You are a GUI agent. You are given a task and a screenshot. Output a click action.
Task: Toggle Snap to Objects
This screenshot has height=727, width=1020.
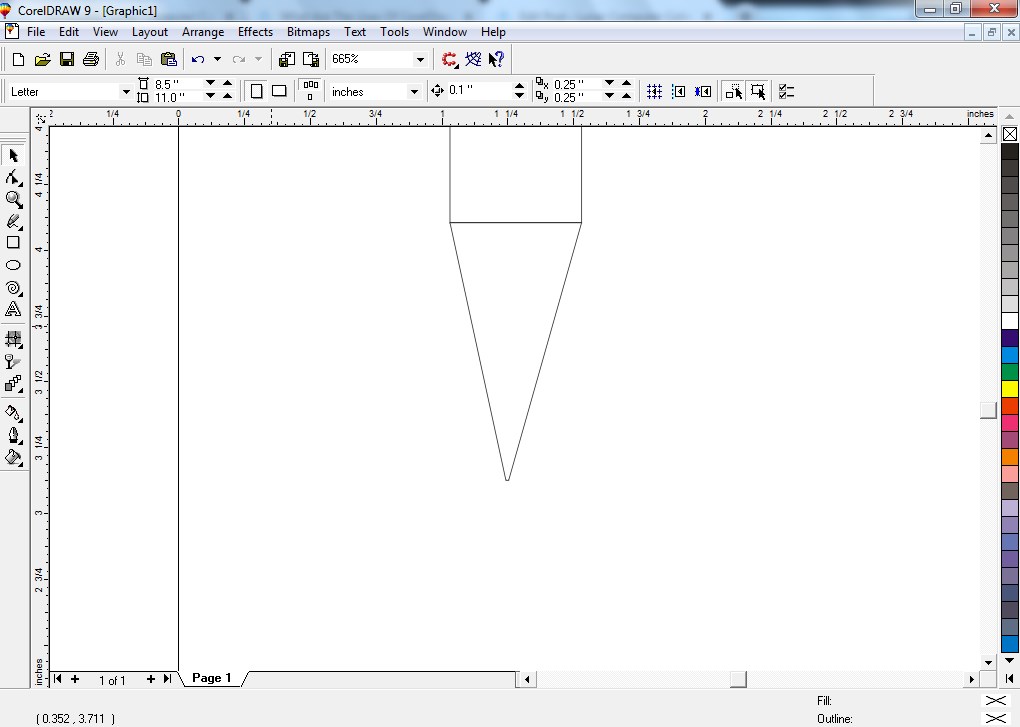703,92
